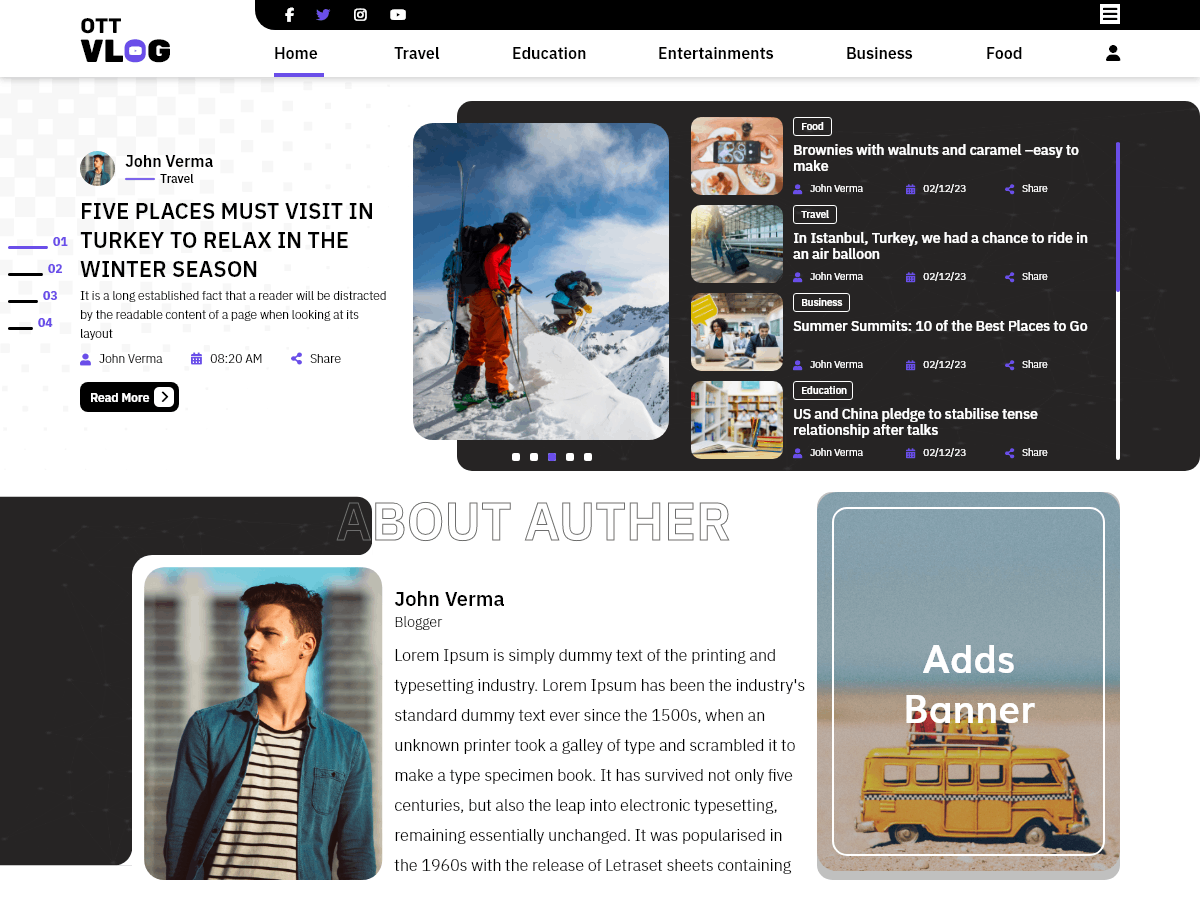
Task: Click the YouTube channel icon
Action: 397,14
